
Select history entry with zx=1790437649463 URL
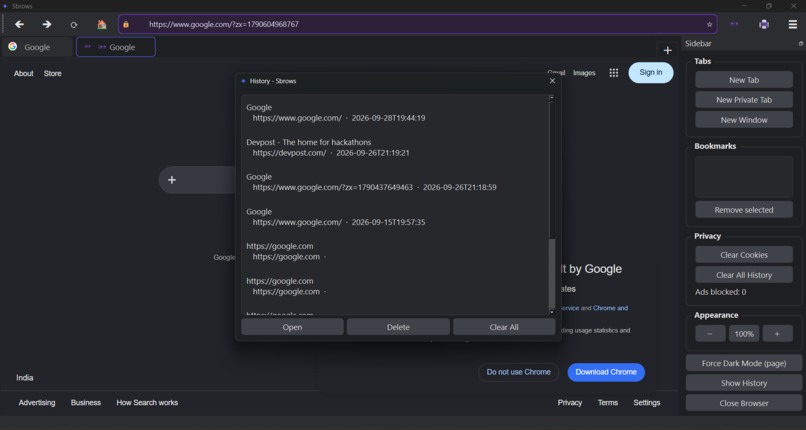(x=395, y=182)
